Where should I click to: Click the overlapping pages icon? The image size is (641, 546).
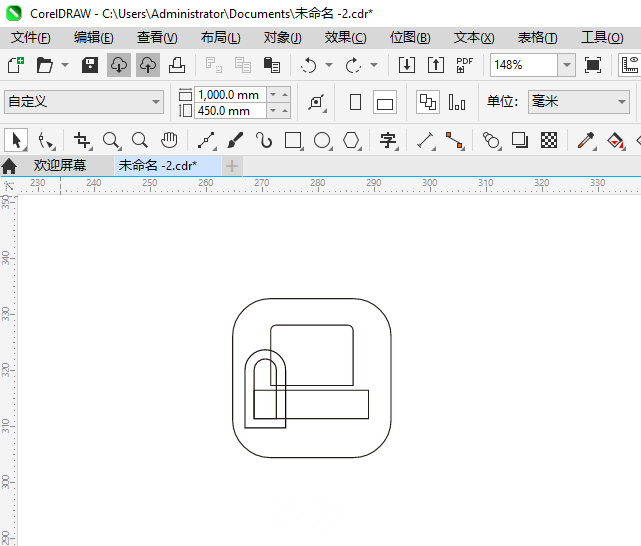[x=428, y=102]
